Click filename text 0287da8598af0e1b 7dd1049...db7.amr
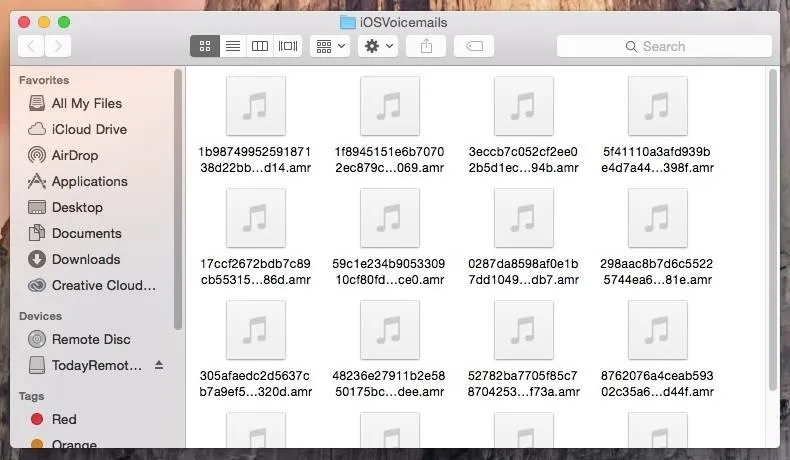Image resolution: width=790 pixels, height=460 pixels. (523, 272)
